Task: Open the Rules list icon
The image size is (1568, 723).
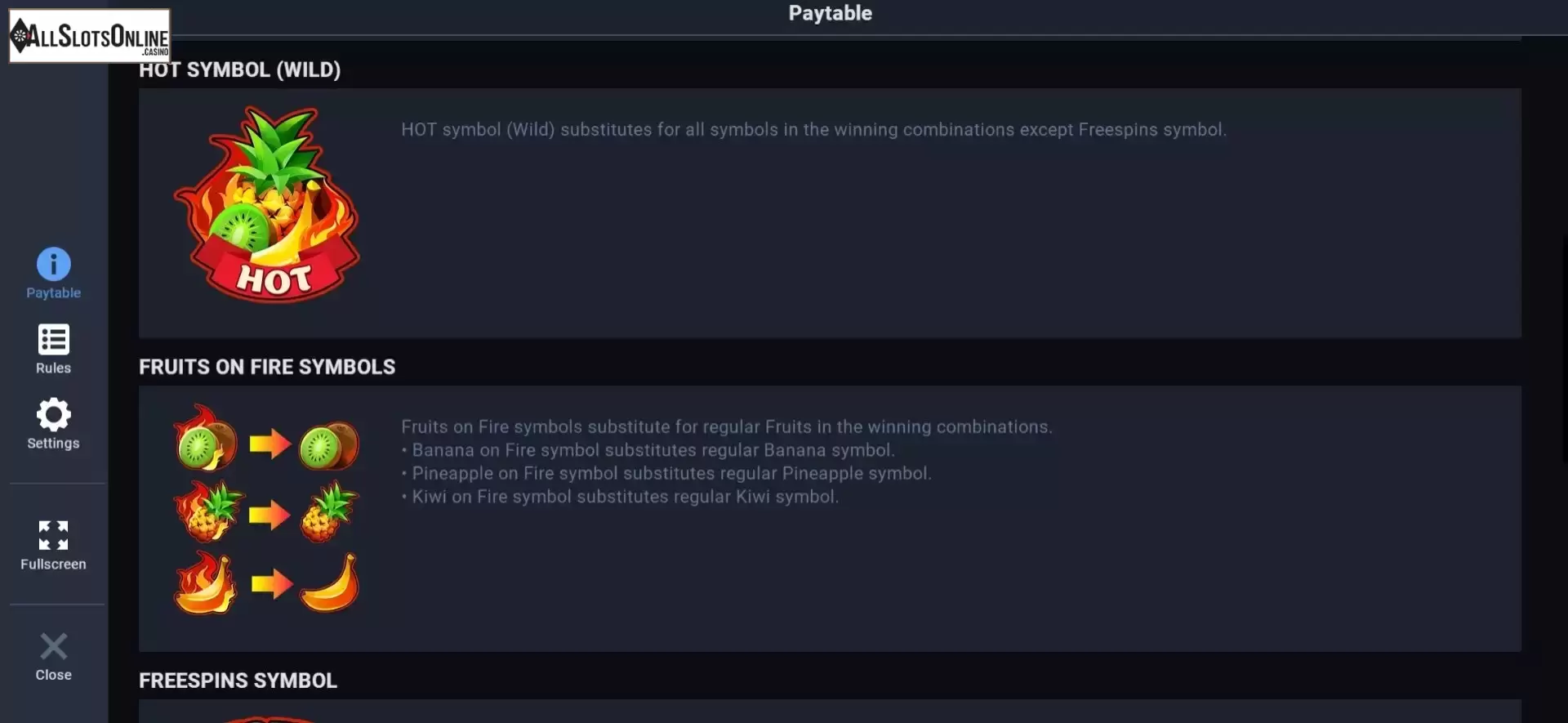Action: 54,339
